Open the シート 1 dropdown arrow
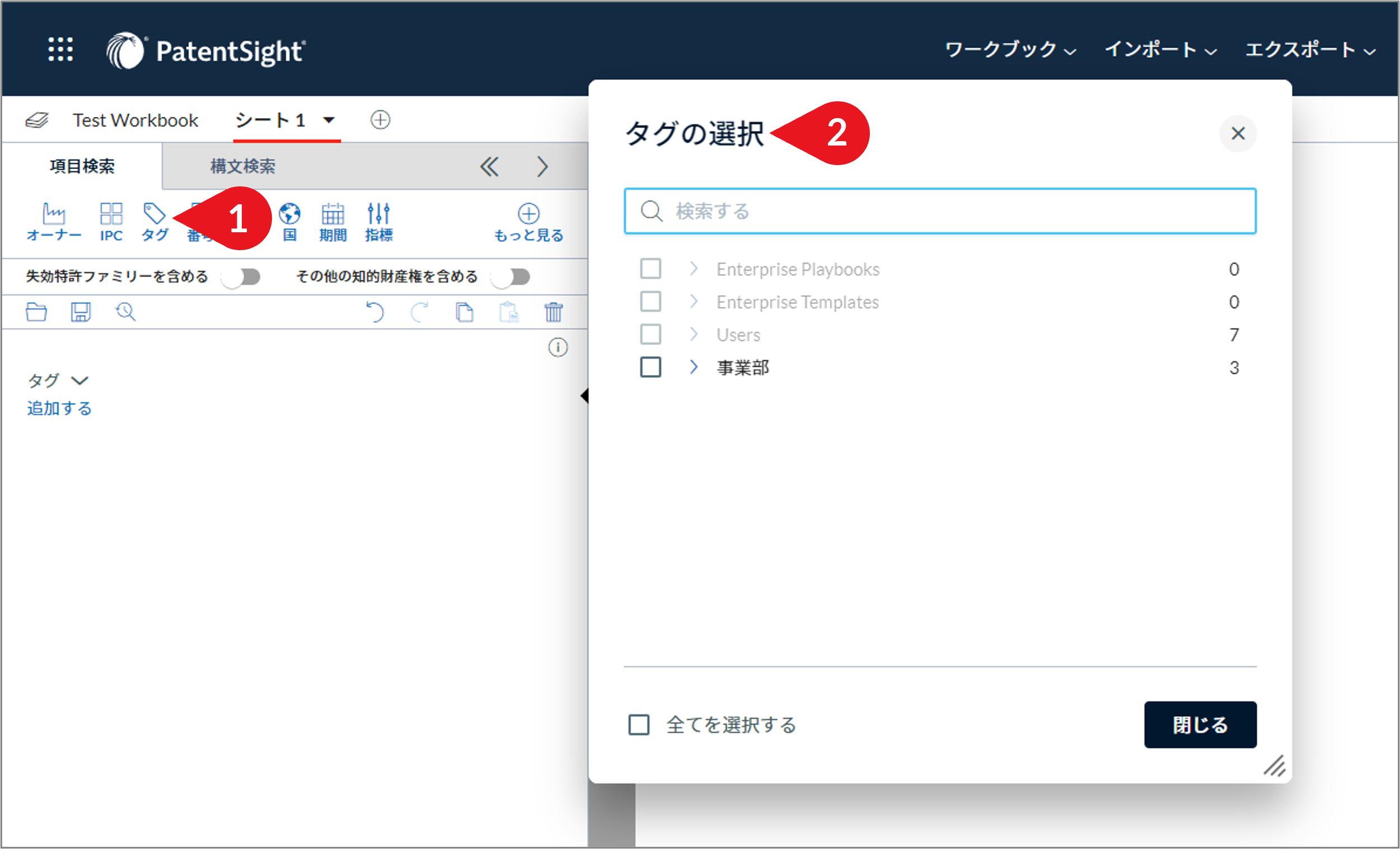1400x849 pixels. pyautogui.click(x=329, y=120)
